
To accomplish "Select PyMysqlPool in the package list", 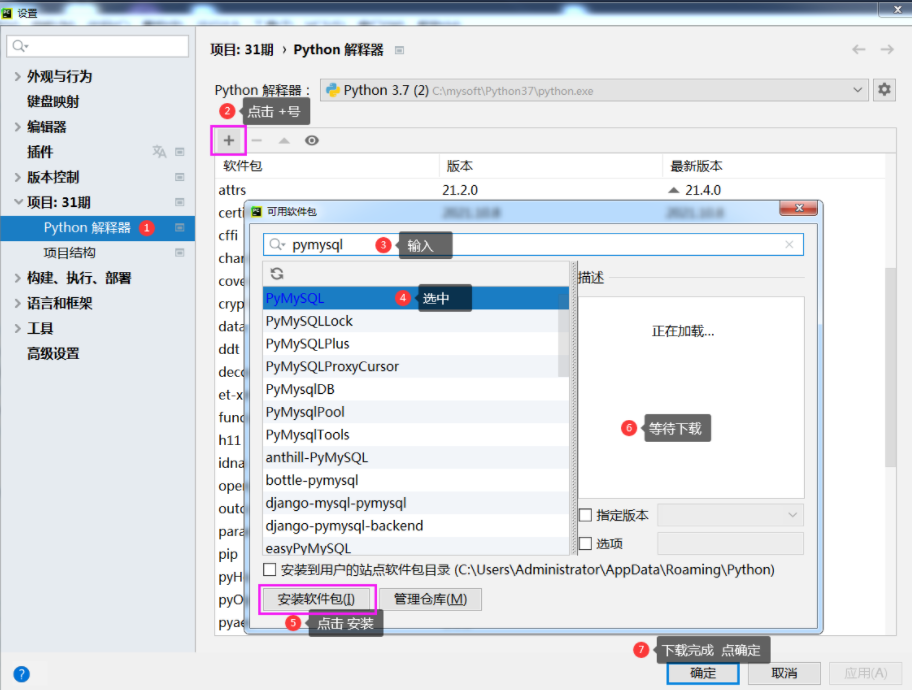I will coord(415,412).
